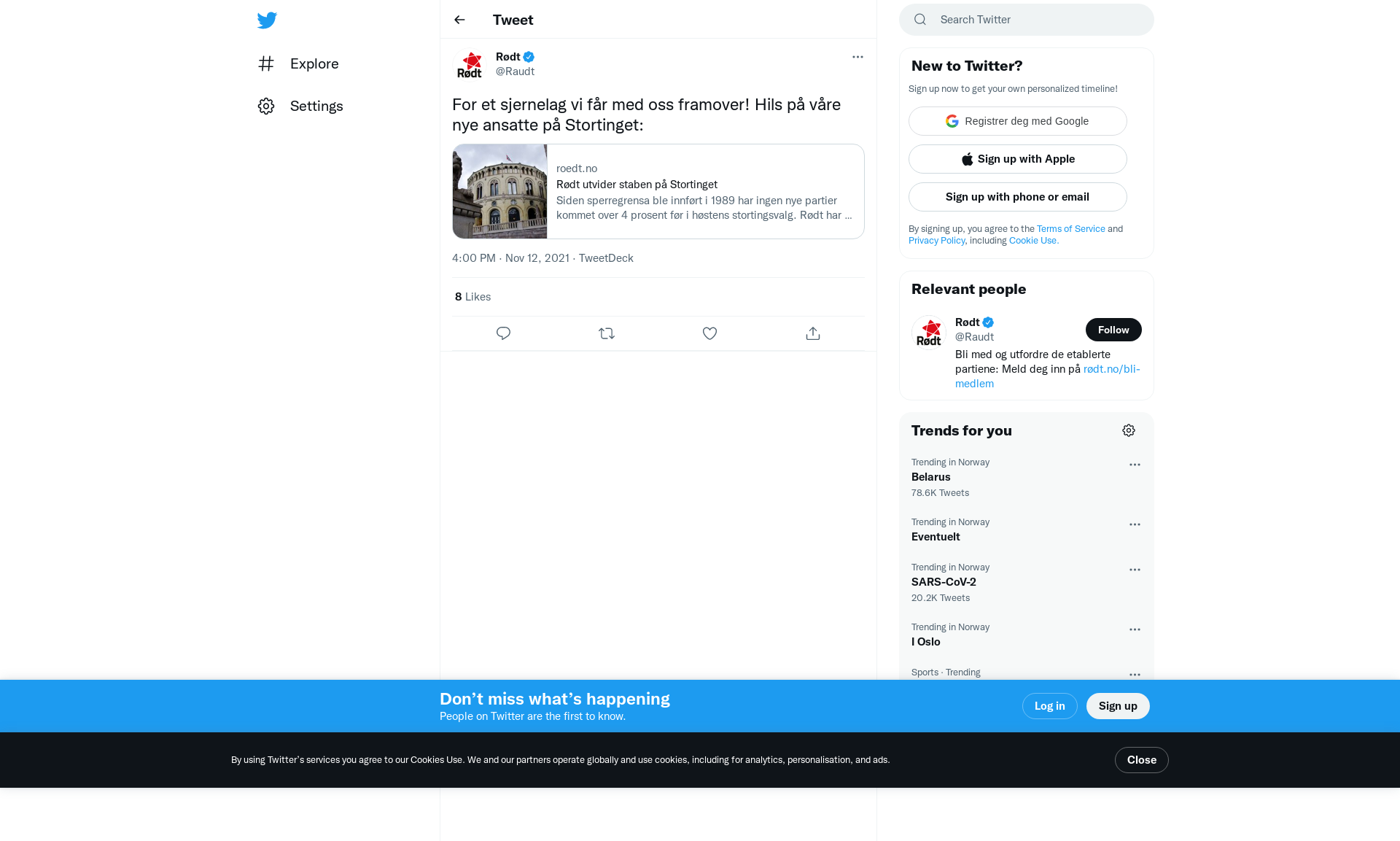
Task: Sign up with phone or email
Action: [1018, 197]
